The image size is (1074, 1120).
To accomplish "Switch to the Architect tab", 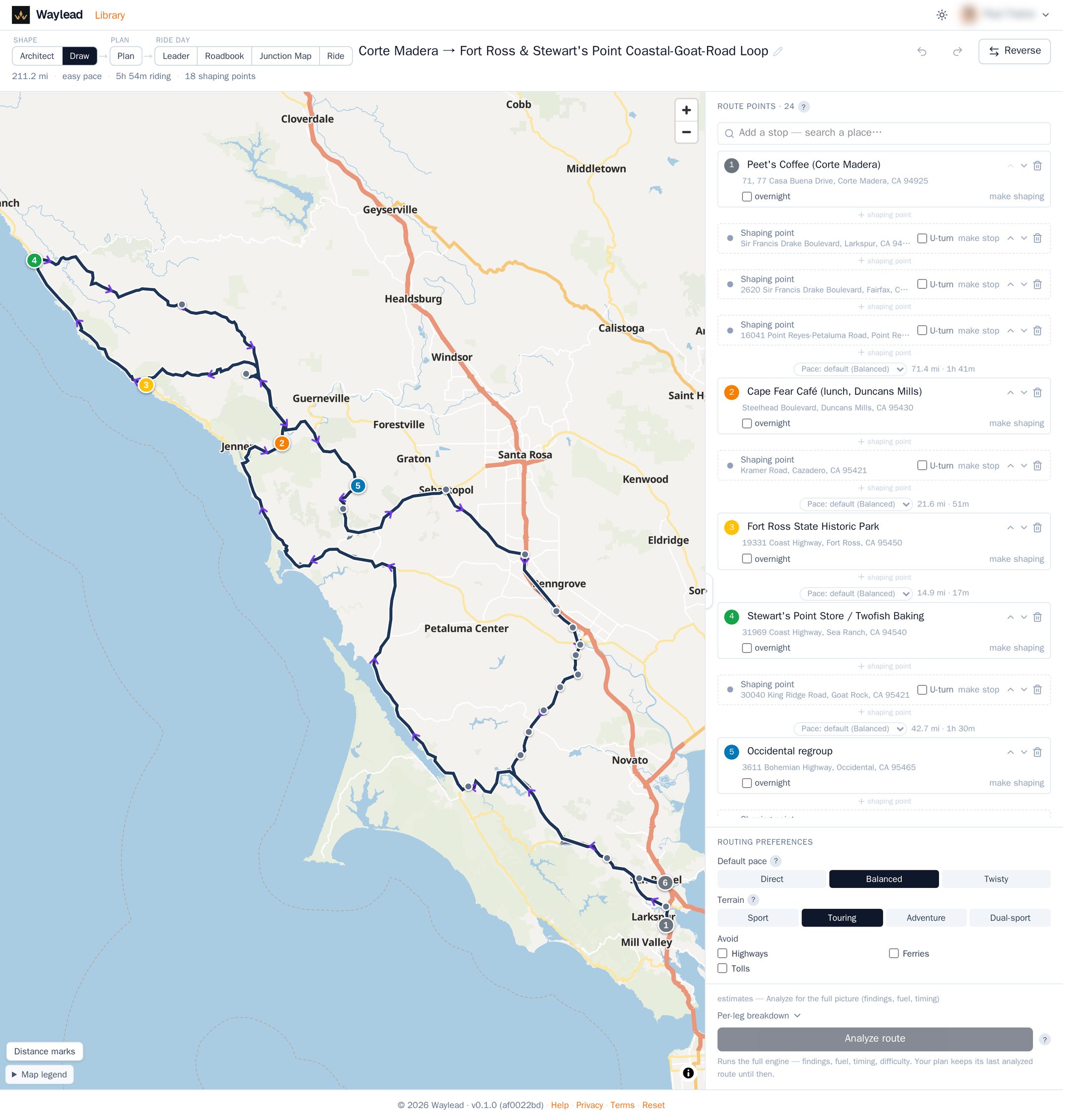I will click(37, 56).
